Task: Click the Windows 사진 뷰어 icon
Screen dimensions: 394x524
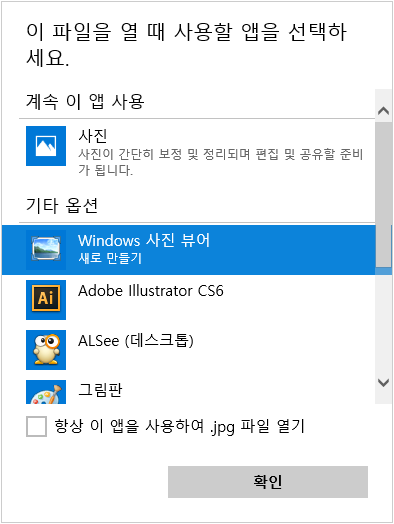Action: (46, 250)
